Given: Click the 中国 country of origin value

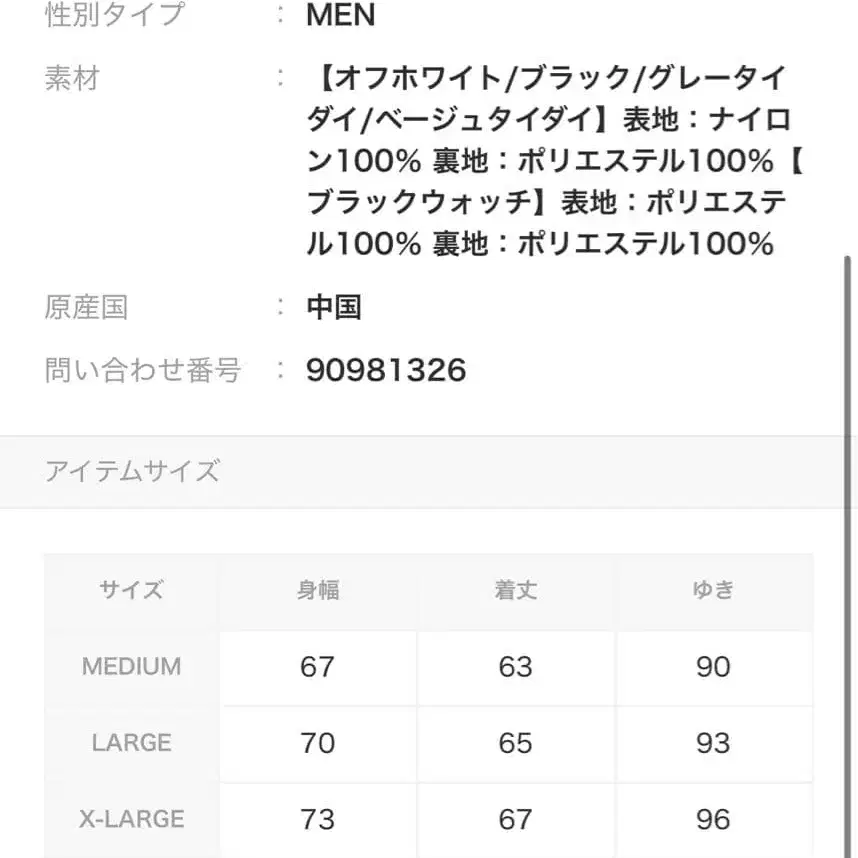Looking at the screenshot, I should (334, 307).
